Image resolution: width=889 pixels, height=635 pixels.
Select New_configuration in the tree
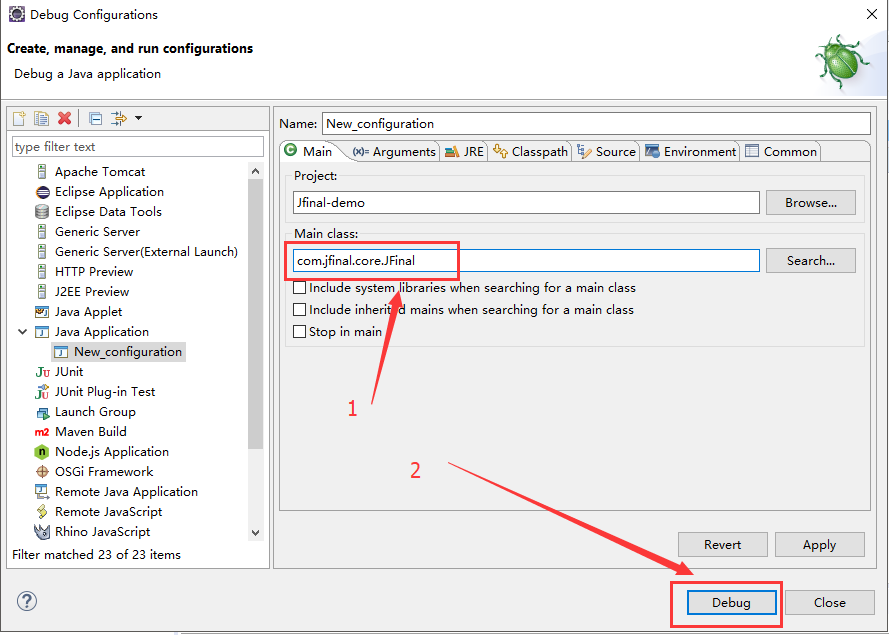click(127, 352)
